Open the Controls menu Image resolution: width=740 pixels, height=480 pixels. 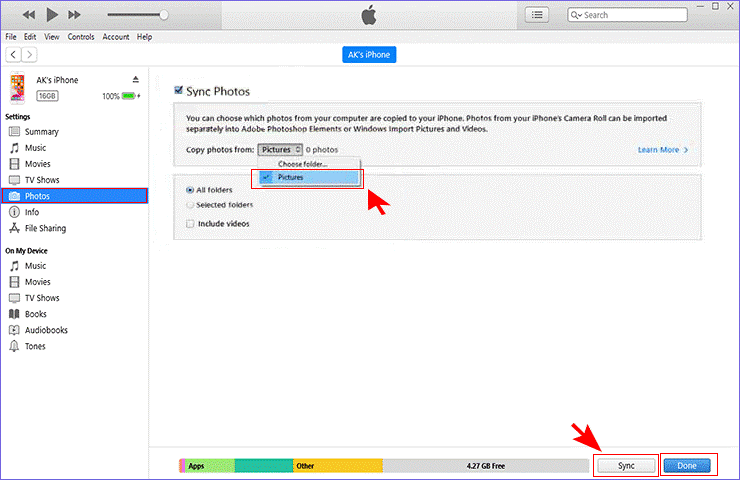(x=81, y=37)
